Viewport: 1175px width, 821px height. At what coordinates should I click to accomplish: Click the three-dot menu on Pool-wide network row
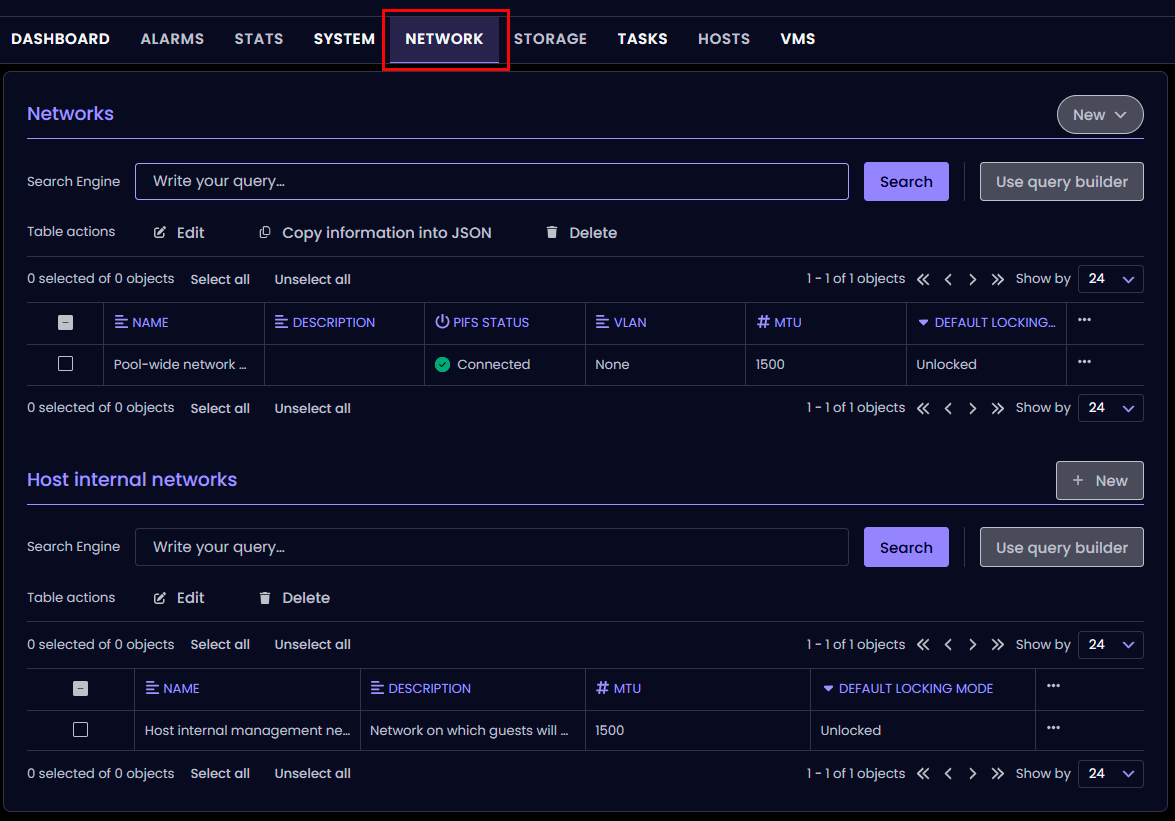point(1084,362)
